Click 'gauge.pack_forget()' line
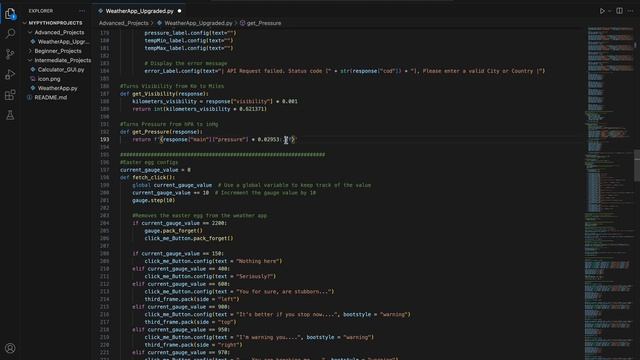This screenshot has width=640, height=360. coord(173,231)
